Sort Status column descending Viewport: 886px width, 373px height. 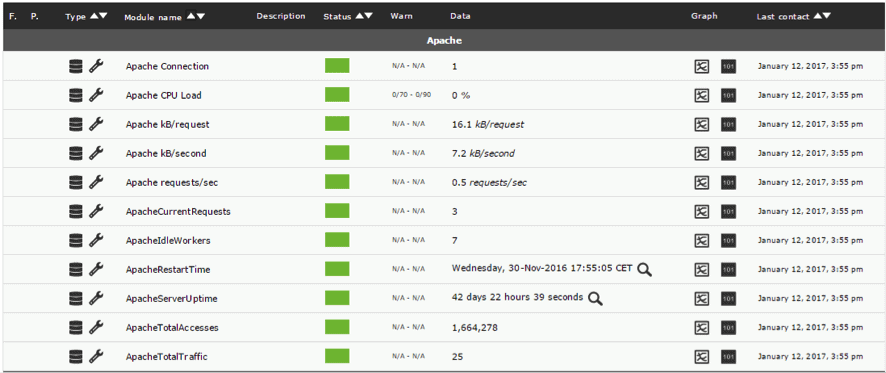(x=368, y=16)
